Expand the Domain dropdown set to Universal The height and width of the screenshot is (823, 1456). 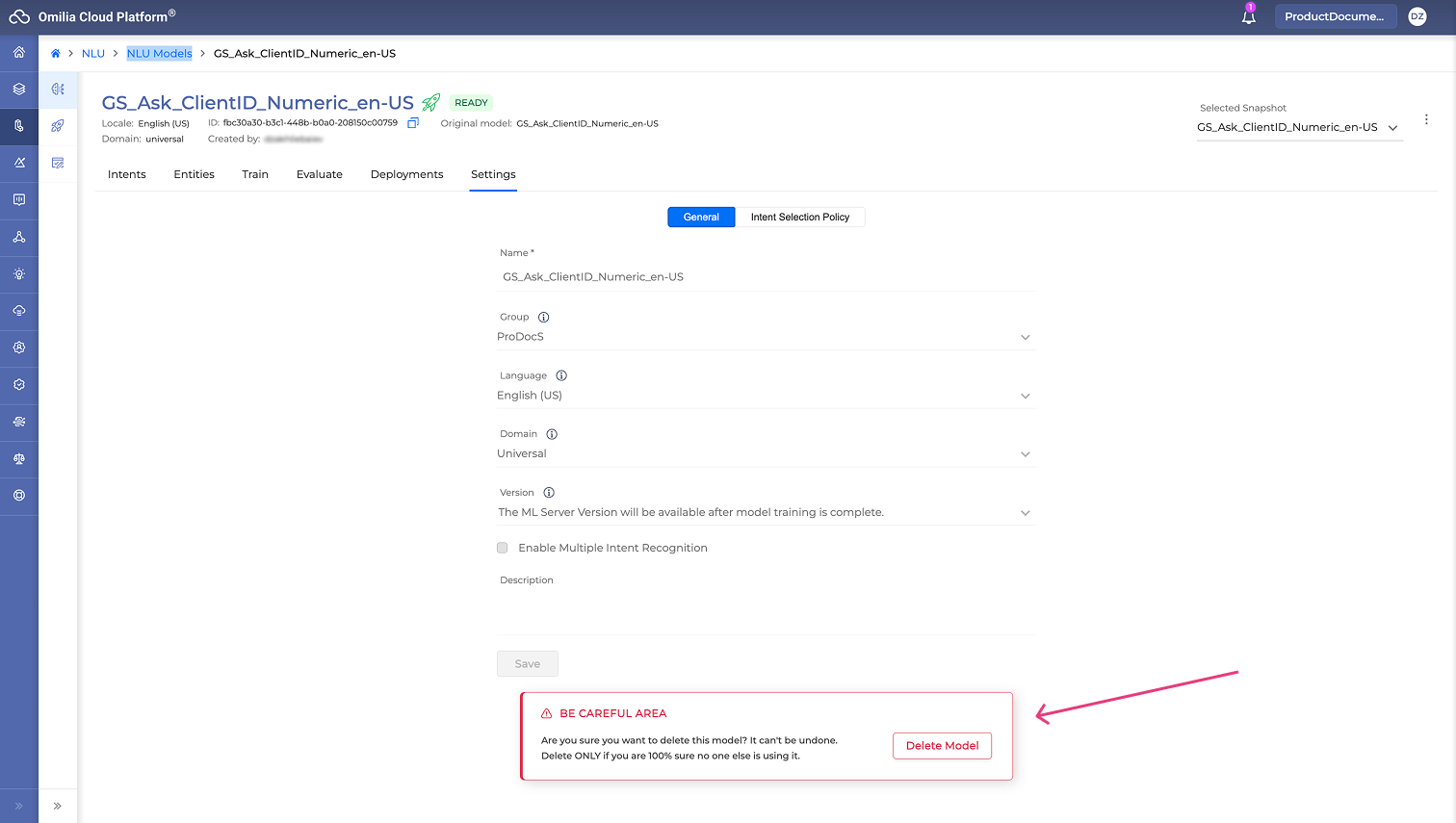[x=766, y=454]
